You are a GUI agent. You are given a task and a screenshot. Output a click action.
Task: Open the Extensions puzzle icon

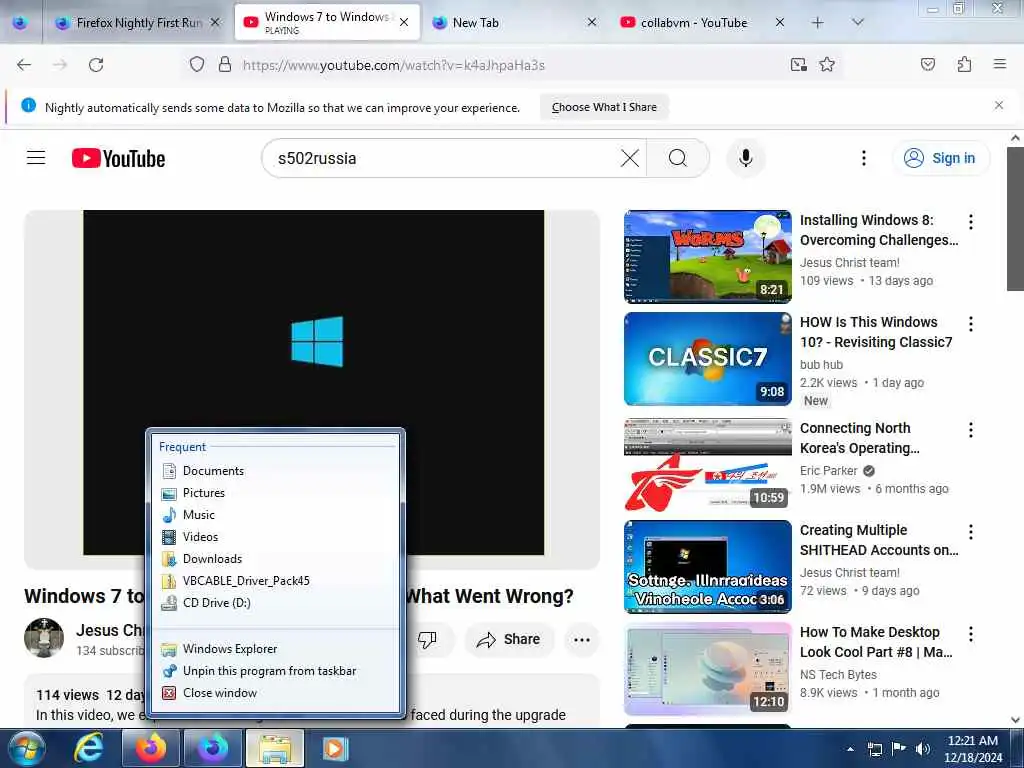[x=964, y=64]
